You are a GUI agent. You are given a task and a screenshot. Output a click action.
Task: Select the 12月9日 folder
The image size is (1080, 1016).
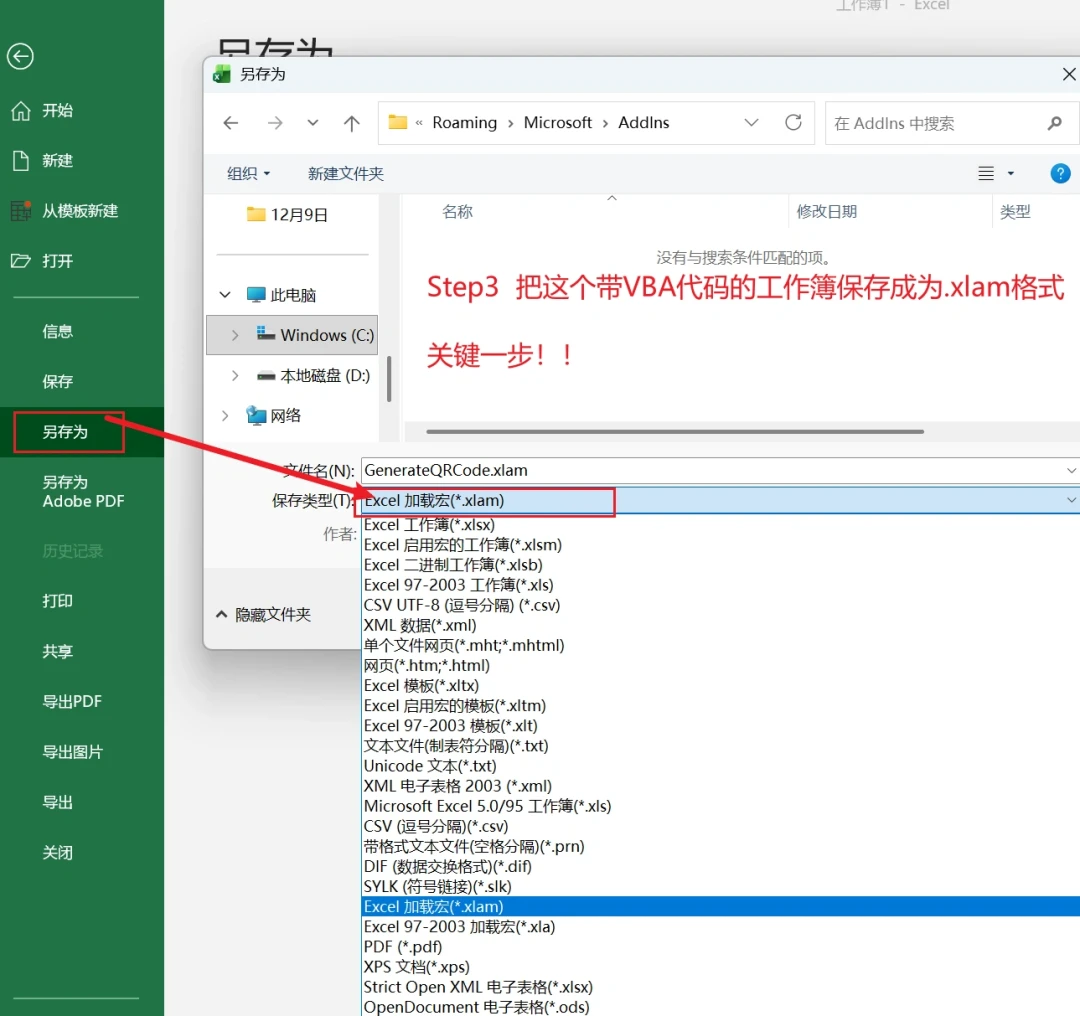coord(287,214)
